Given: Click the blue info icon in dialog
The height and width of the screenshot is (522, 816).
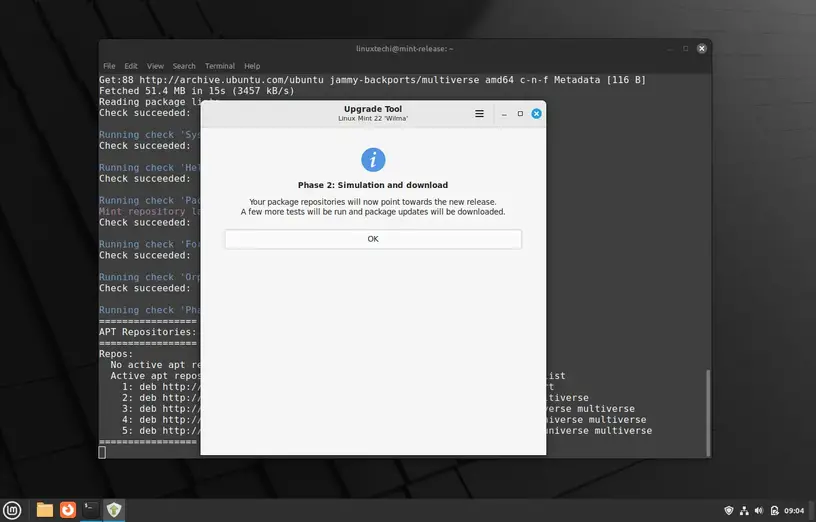Looking at the screenshot, I should click(x=373, y=159).
